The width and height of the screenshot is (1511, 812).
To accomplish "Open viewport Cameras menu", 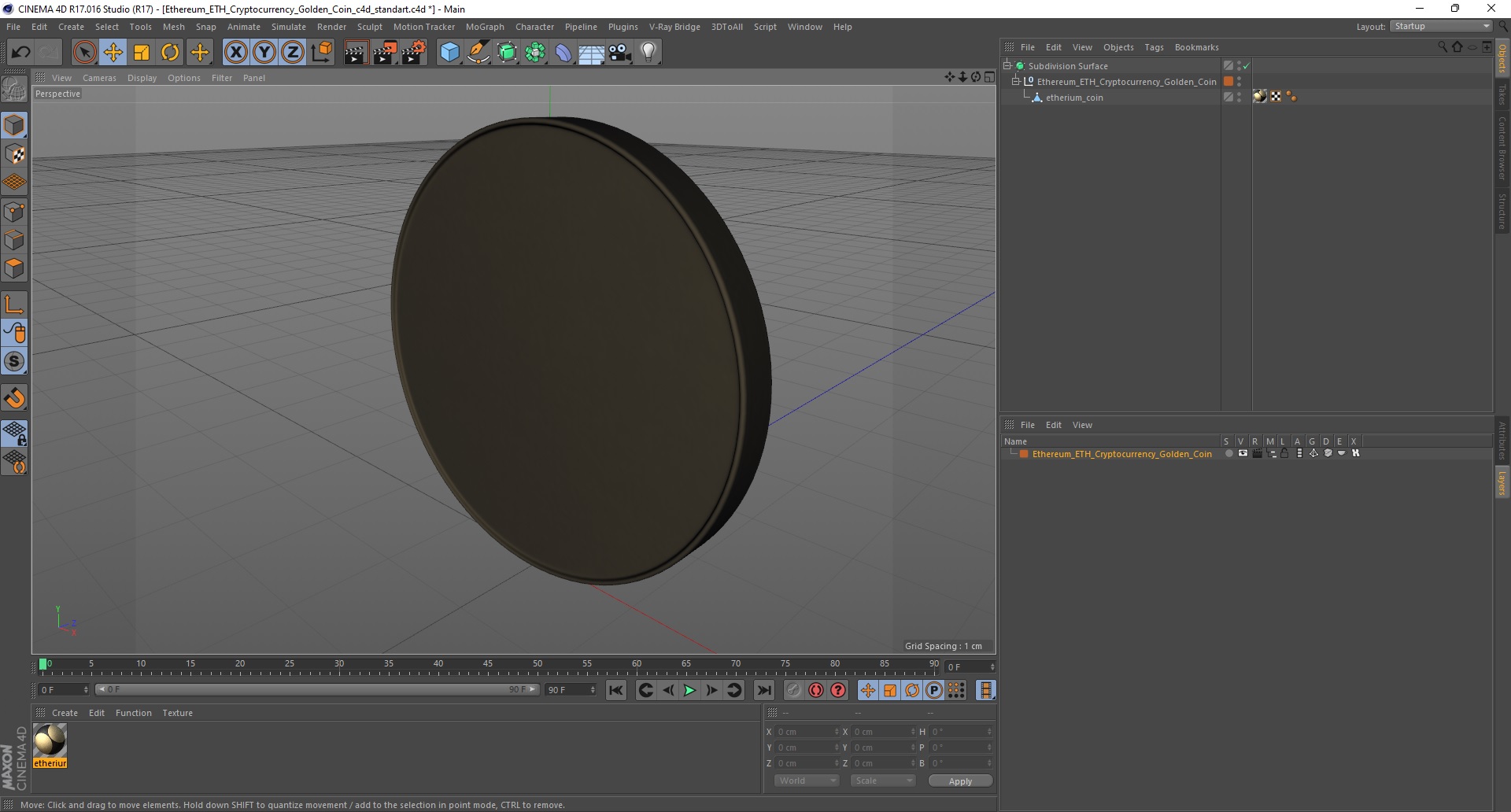I will tap(99, 78).
